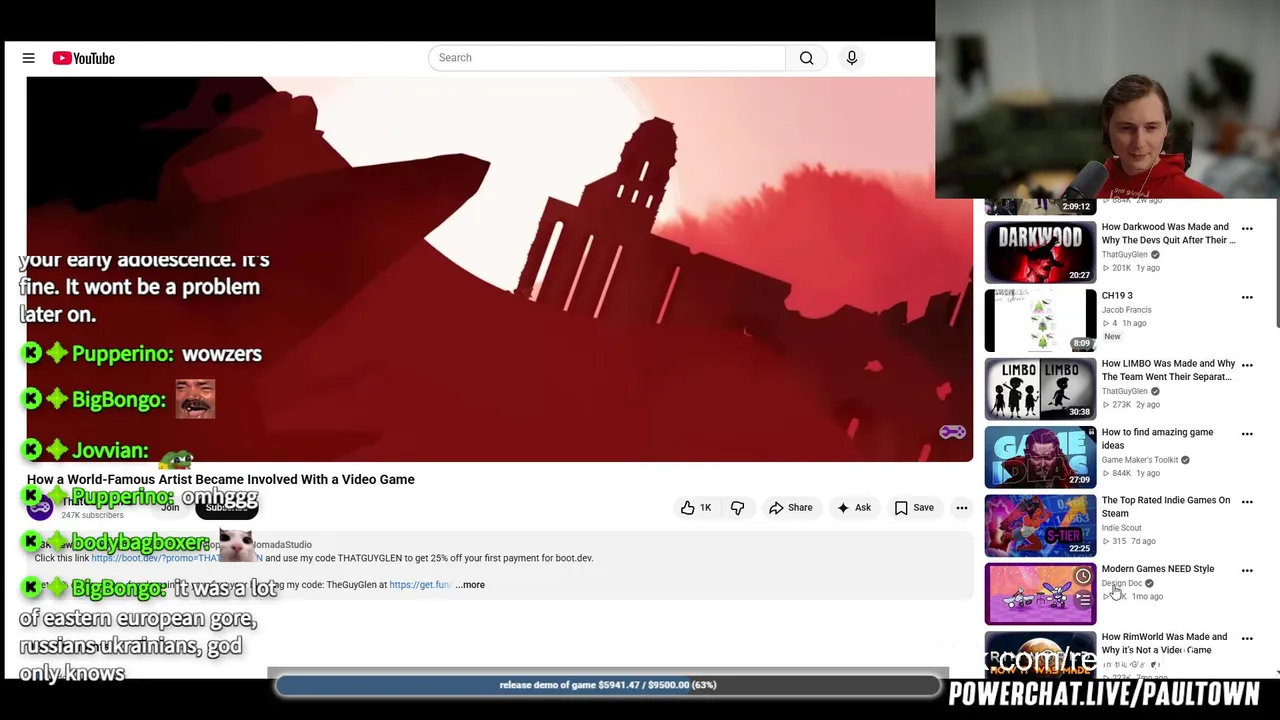Image resolution: width=1280 pixels, height=720 pixels.
Task: Open the Share dialog
Action: (790, 508)
